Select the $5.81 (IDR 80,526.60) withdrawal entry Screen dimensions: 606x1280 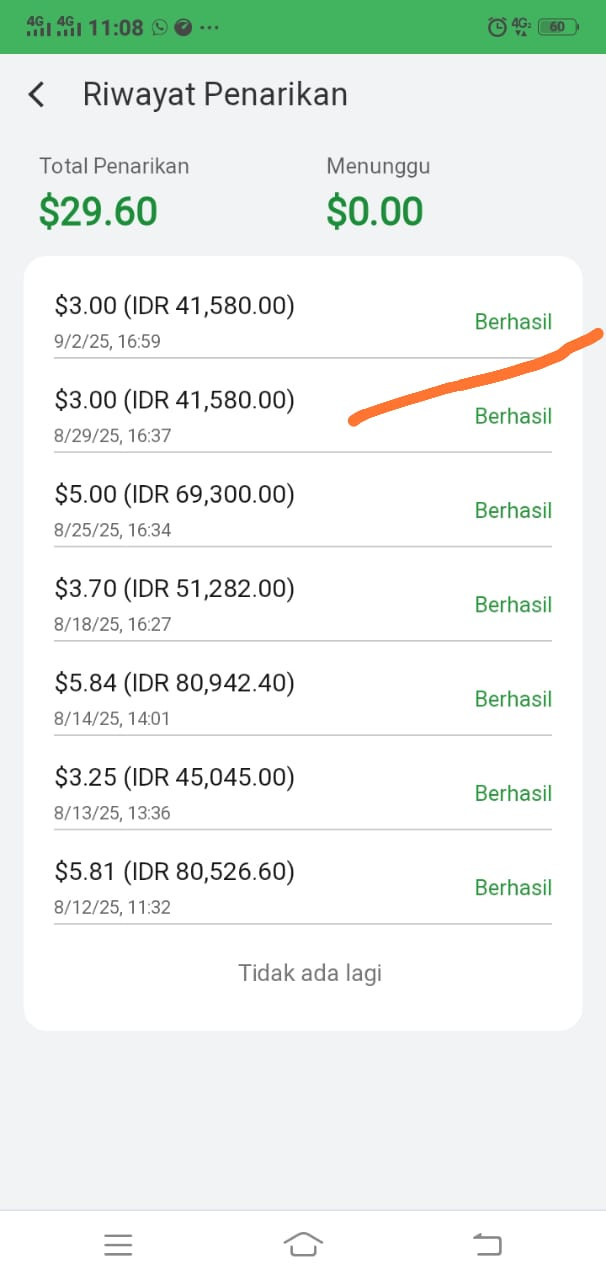(x=303, y=887)
